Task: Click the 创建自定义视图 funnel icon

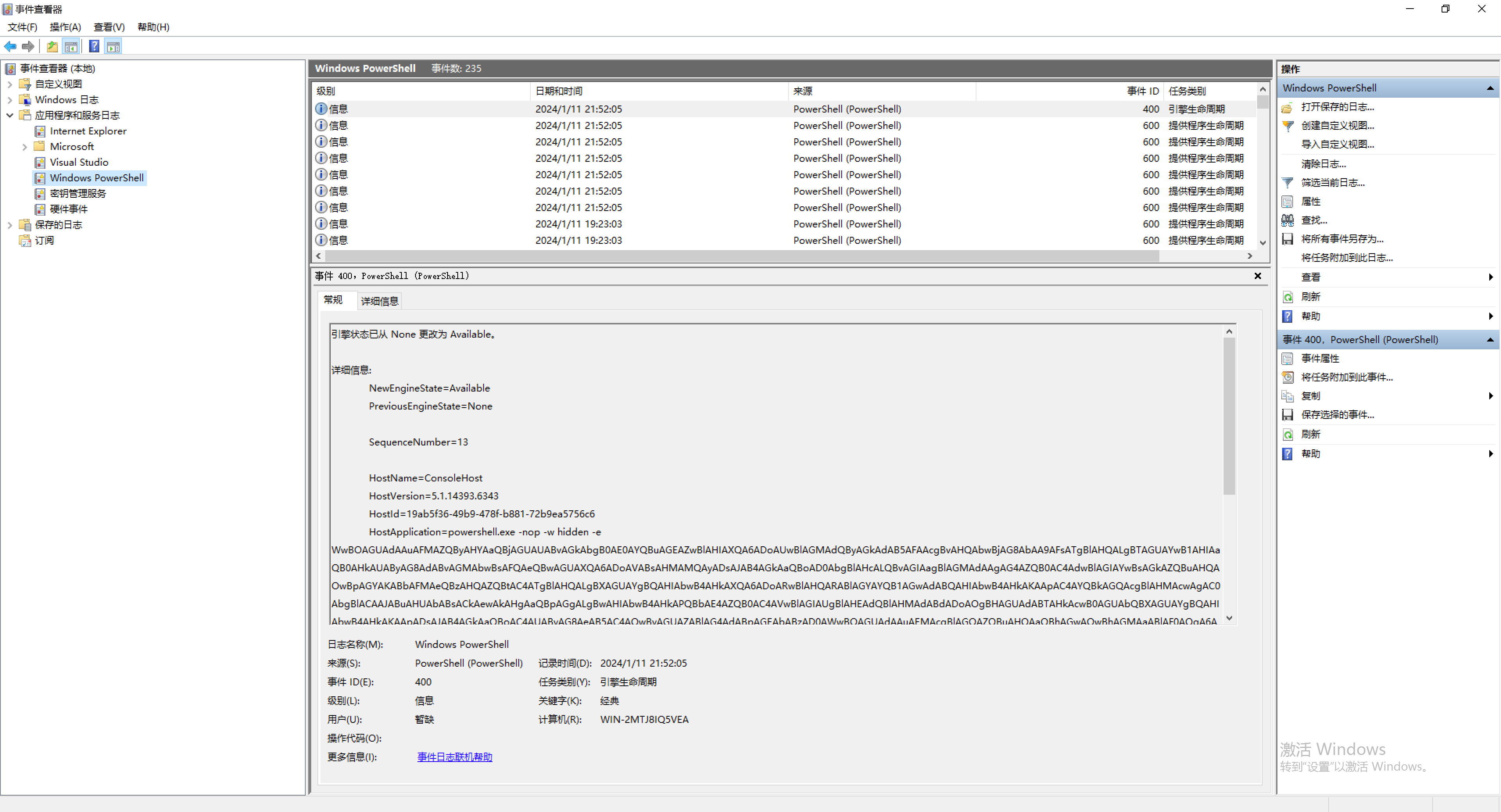Action: point(1288,126)
